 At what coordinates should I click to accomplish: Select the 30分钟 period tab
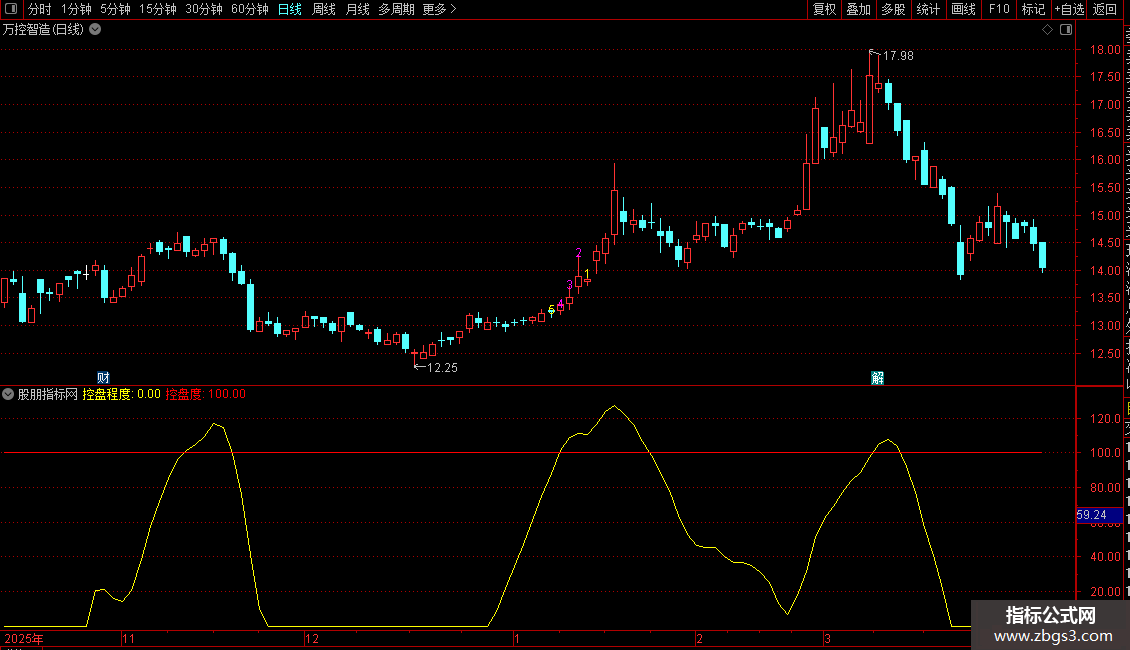[x=204, y=9]
